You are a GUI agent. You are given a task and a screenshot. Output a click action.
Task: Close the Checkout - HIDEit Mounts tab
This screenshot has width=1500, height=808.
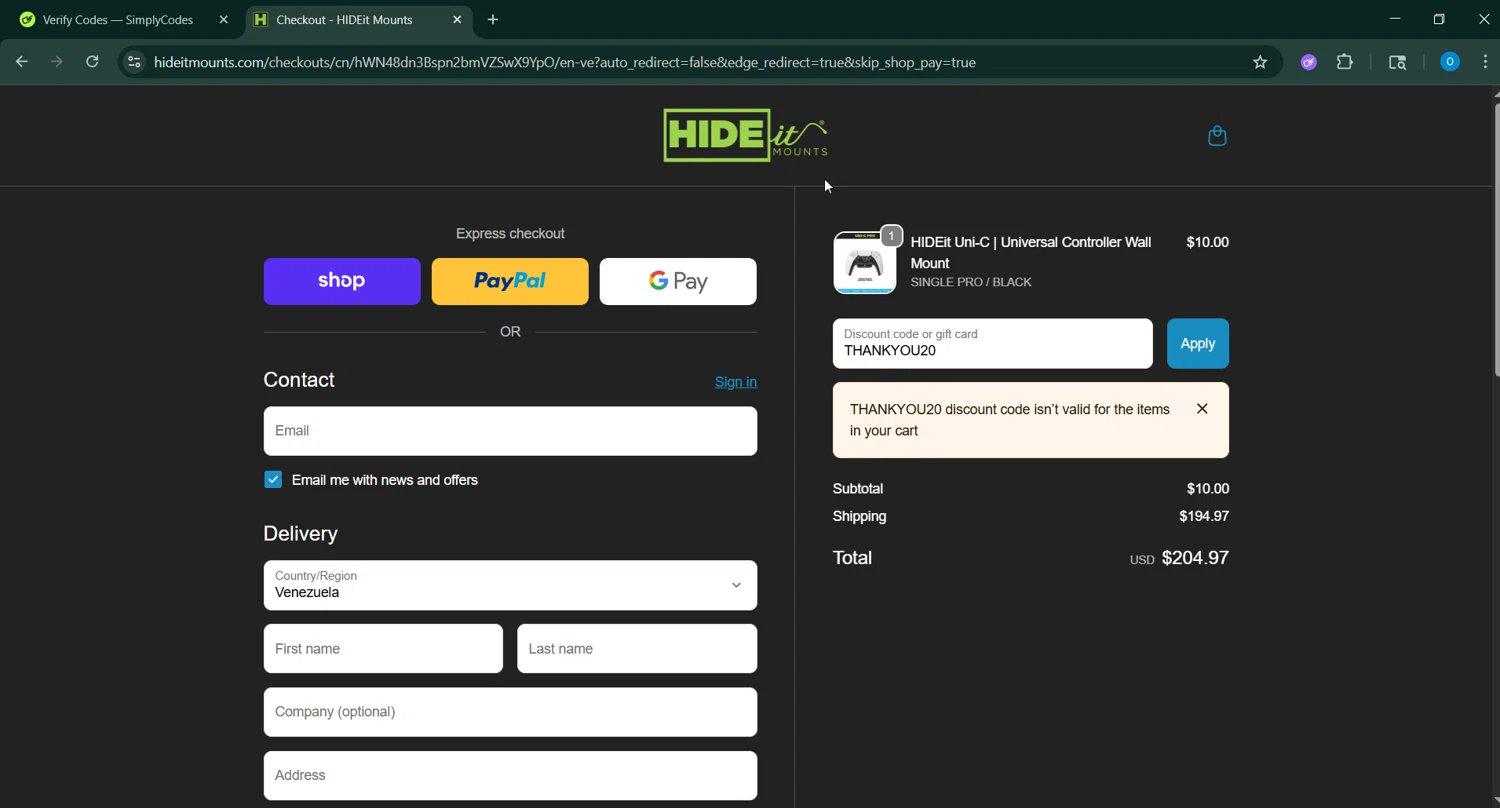tap(457, 20)
